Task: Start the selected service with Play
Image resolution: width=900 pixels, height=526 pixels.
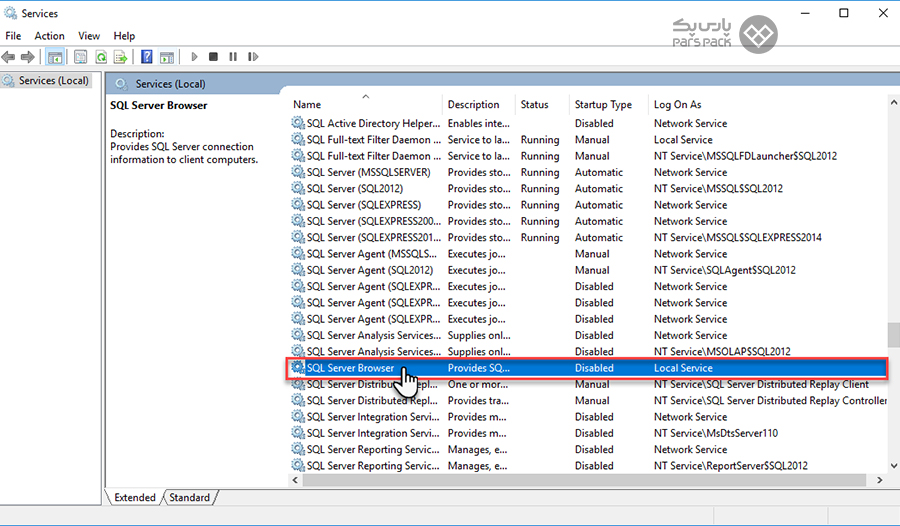Action: (x=194, y=57)
